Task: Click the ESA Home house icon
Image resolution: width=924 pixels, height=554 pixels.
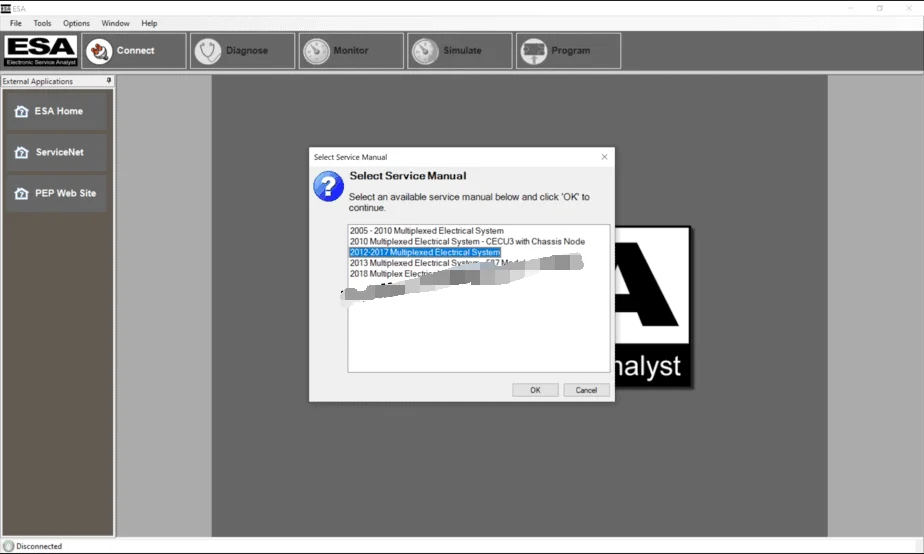Action: click(21, 111)
